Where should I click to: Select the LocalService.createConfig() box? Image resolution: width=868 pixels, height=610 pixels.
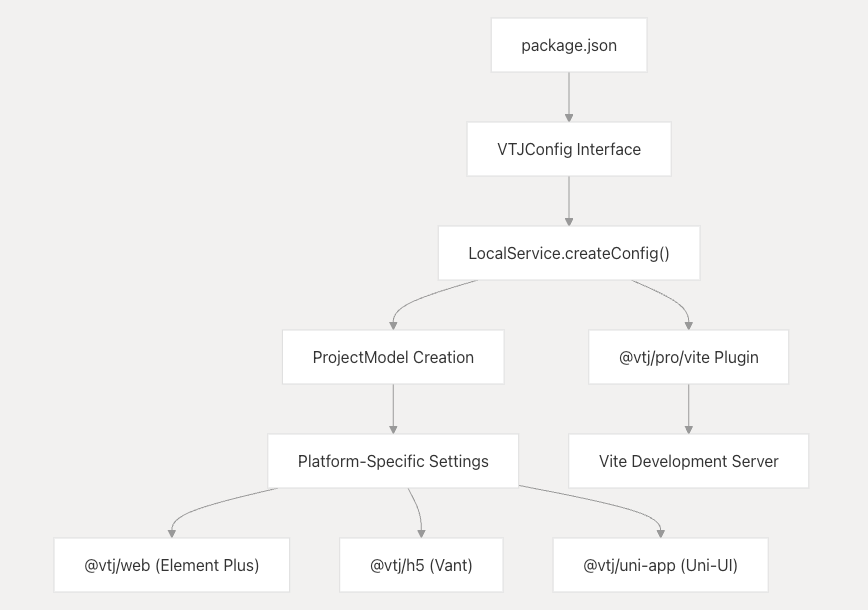(x=569, y=253)
